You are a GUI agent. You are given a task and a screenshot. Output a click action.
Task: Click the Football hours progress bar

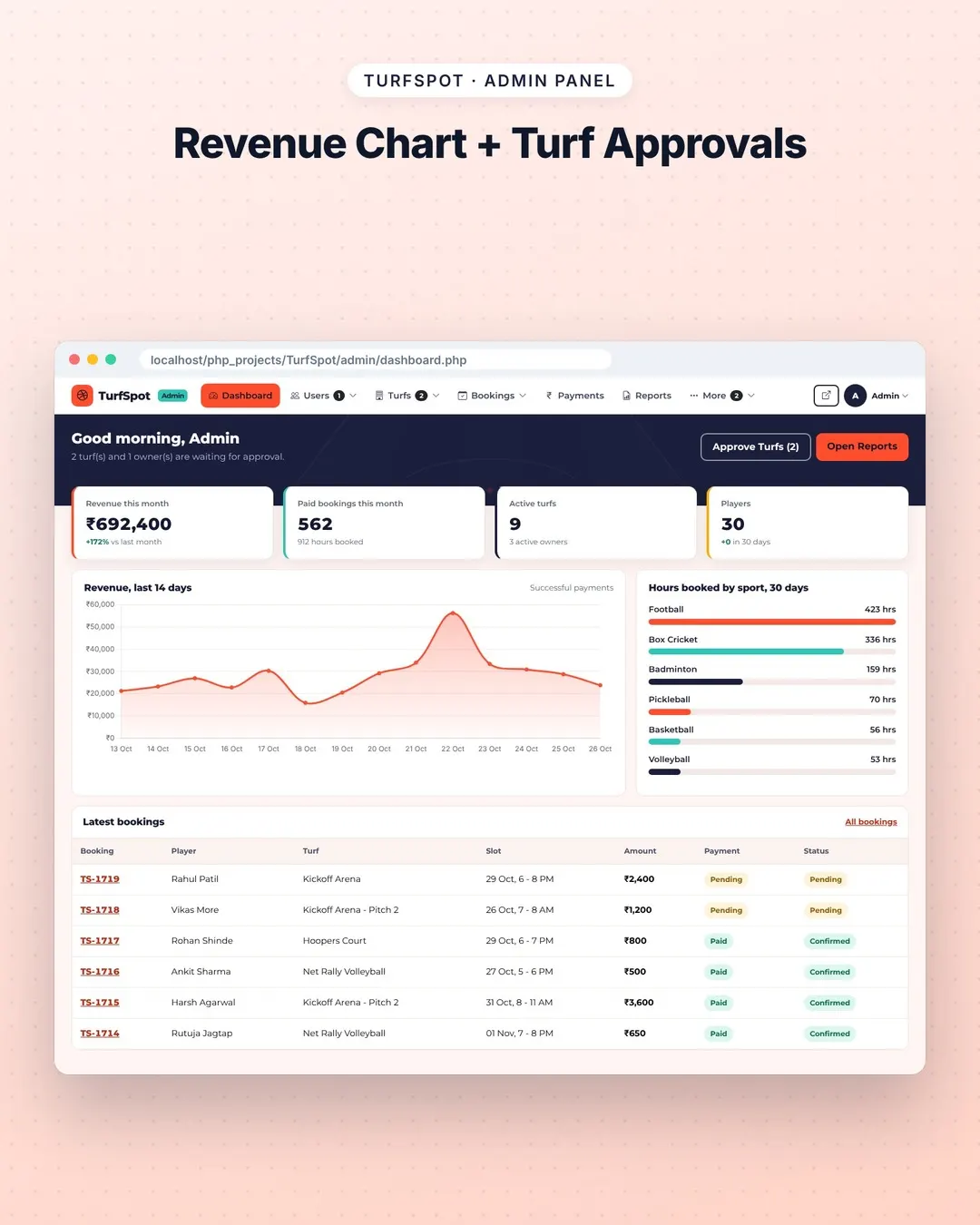[x=772, y=622]
